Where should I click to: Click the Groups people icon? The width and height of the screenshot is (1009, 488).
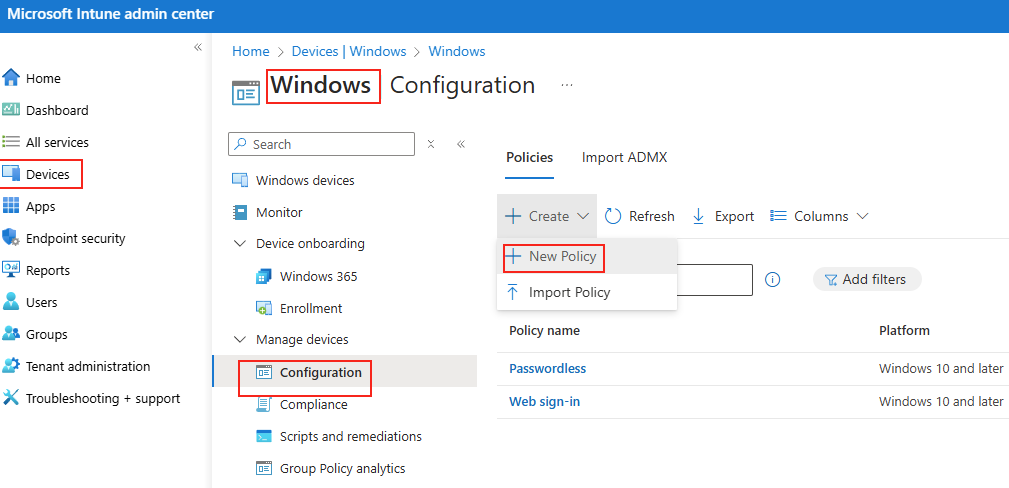[11, 334]
